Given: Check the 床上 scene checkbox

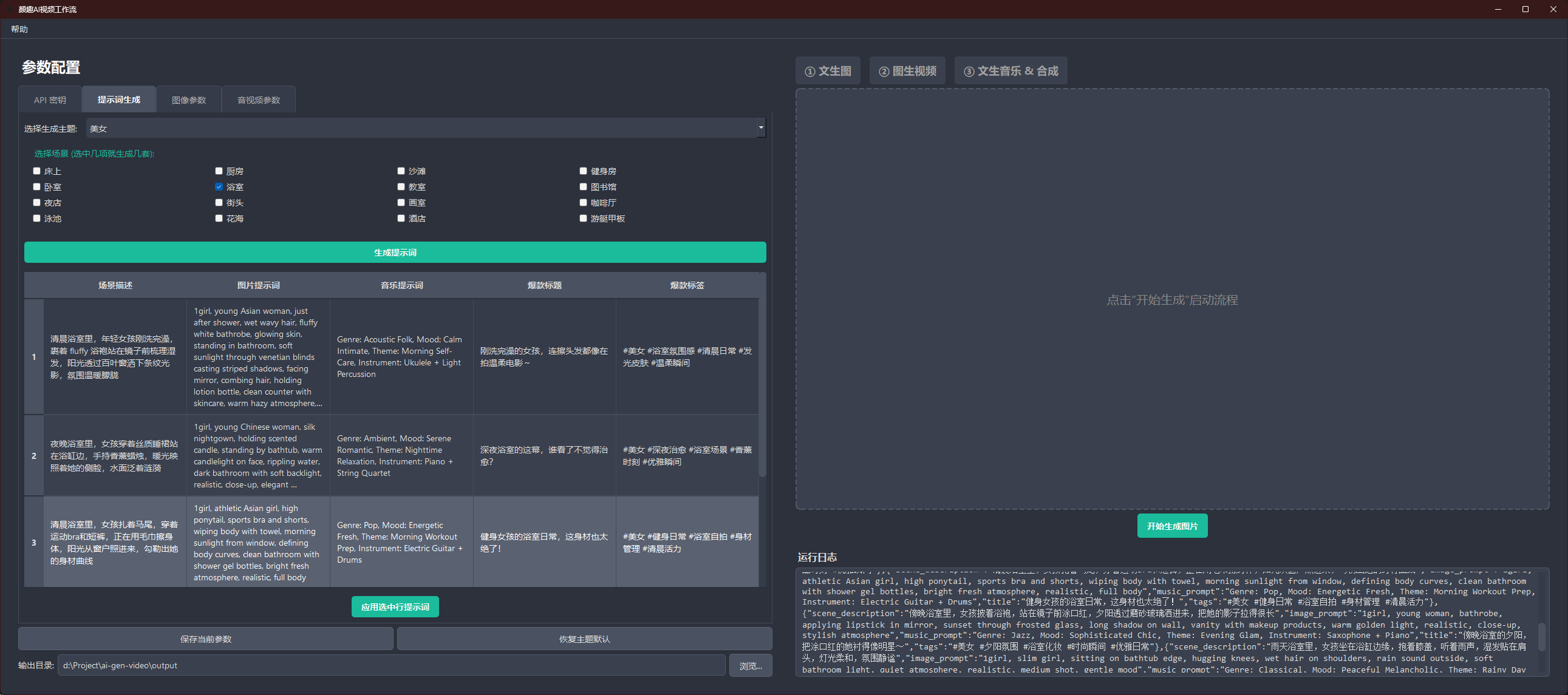Looking at the screenshot, I should [x=37, y=171].
